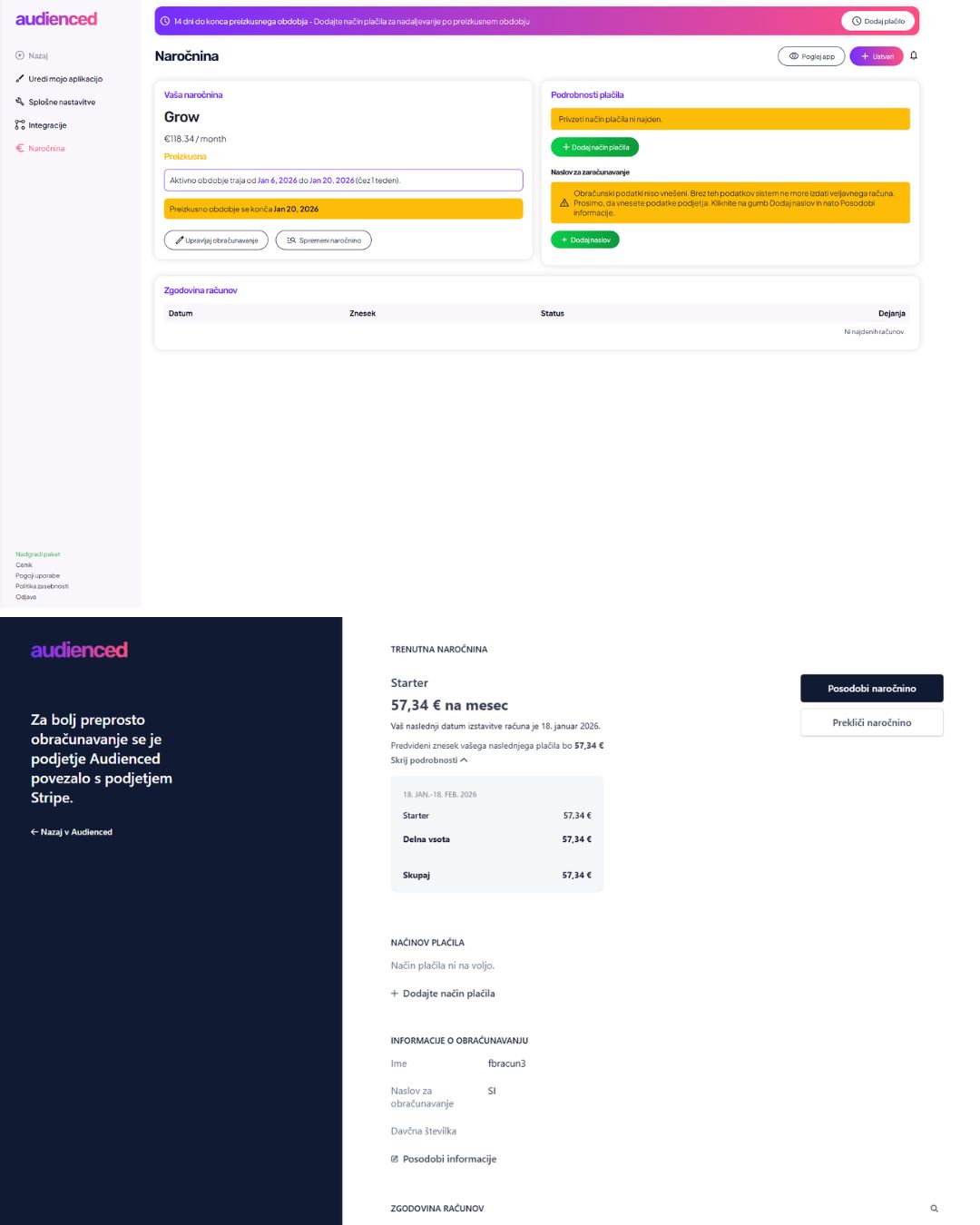The image size is (980, 1225).
Task: Click the purple Ustvari button
Action: click(x=877, y=56)
